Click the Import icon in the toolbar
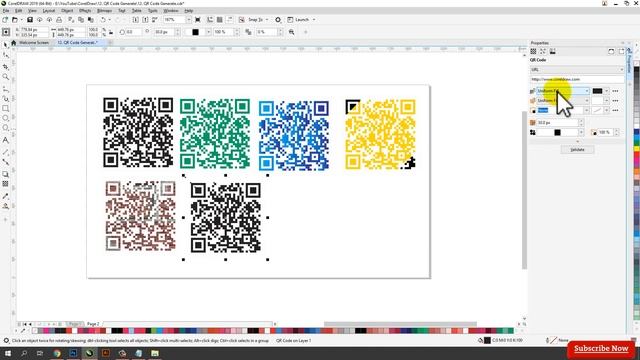Viewport: 640px width, 360px height. click(x=136, y=20)
